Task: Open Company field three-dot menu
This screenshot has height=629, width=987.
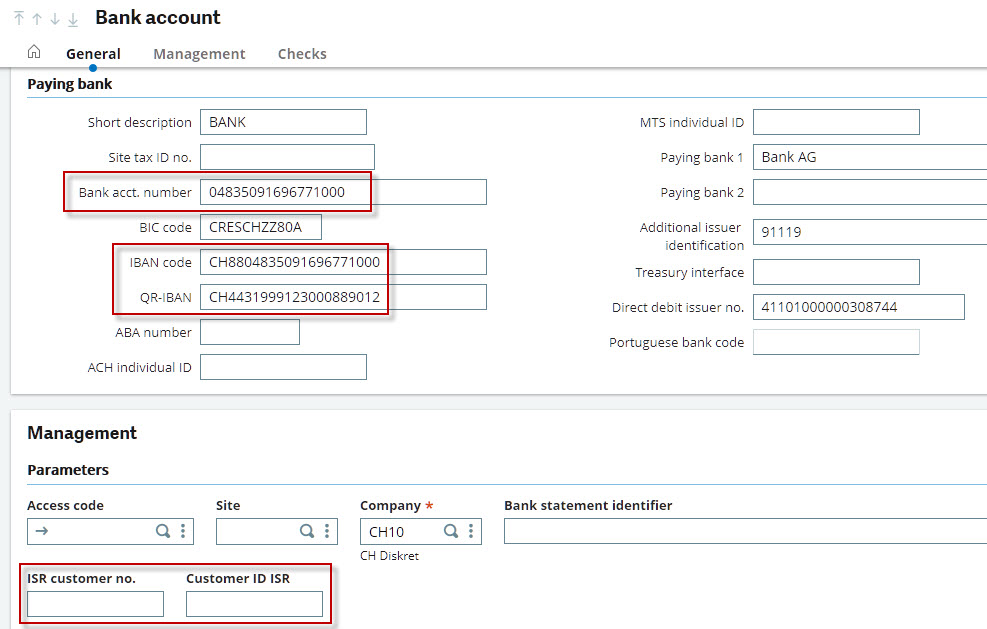Action: (x=471, y=532)
